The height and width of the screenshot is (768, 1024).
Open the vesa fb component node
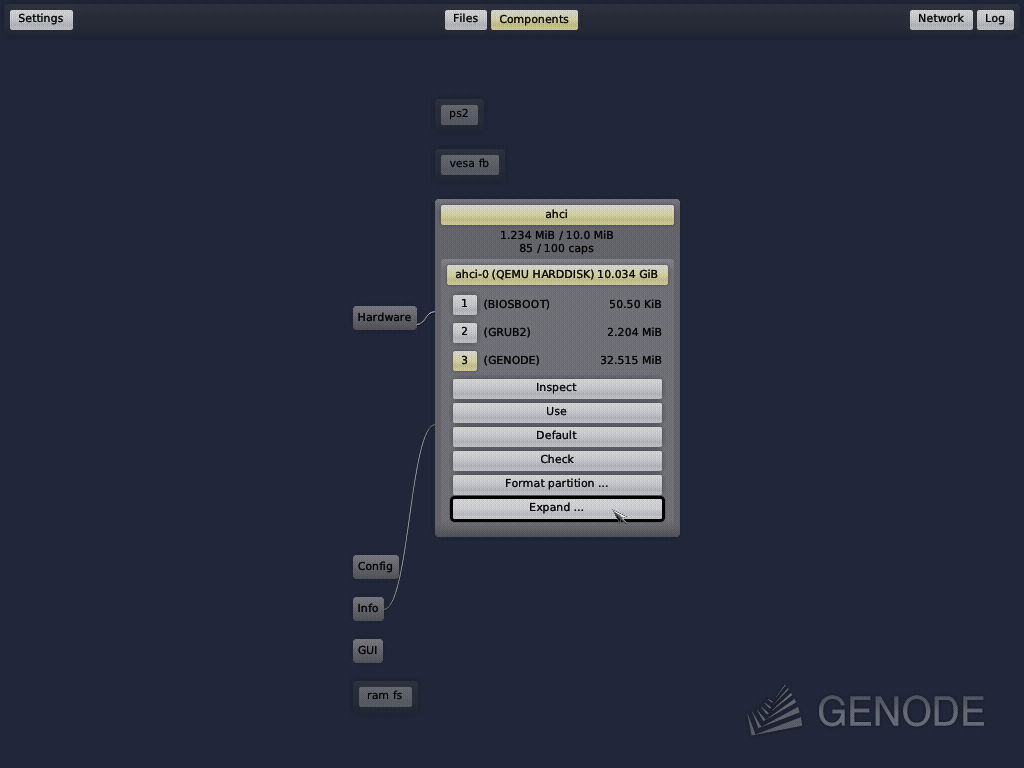point(469,163)
